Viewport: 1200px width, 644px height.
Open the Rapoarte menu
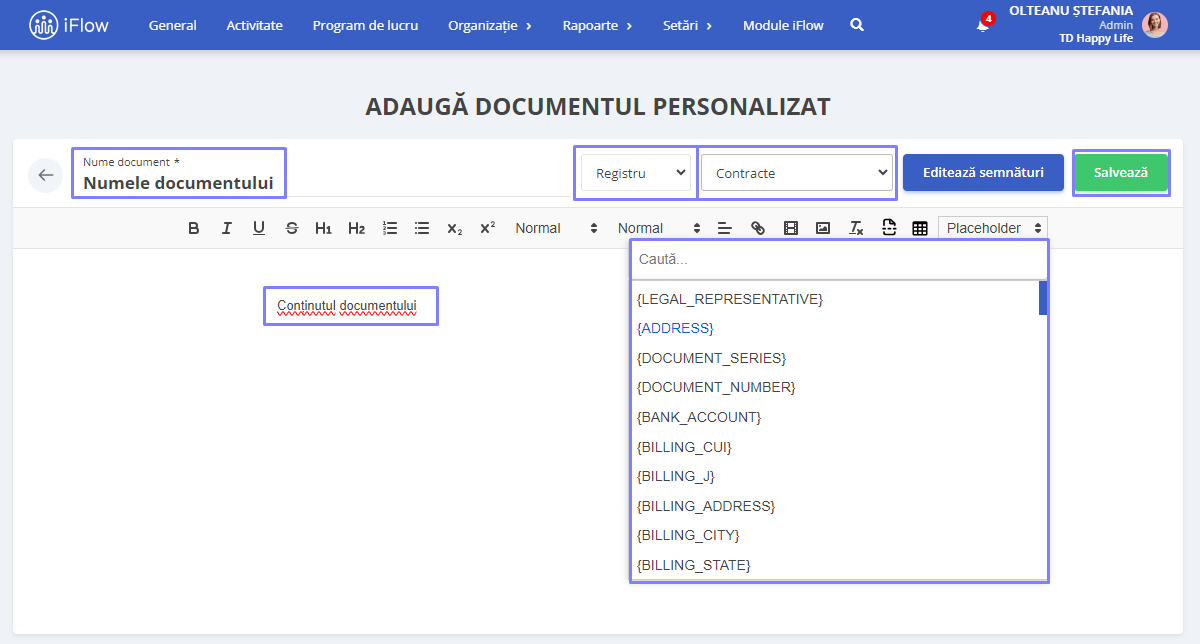pyautogui.click(x=597, y=25)
